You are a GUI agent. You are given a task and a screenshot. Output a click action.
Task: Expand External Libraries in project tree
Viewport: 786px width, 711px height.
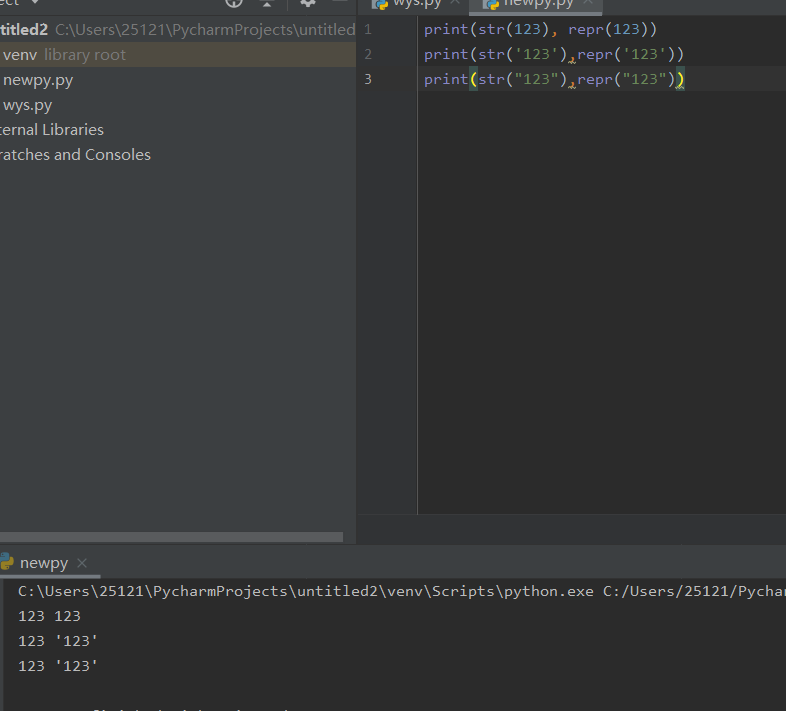52,130
